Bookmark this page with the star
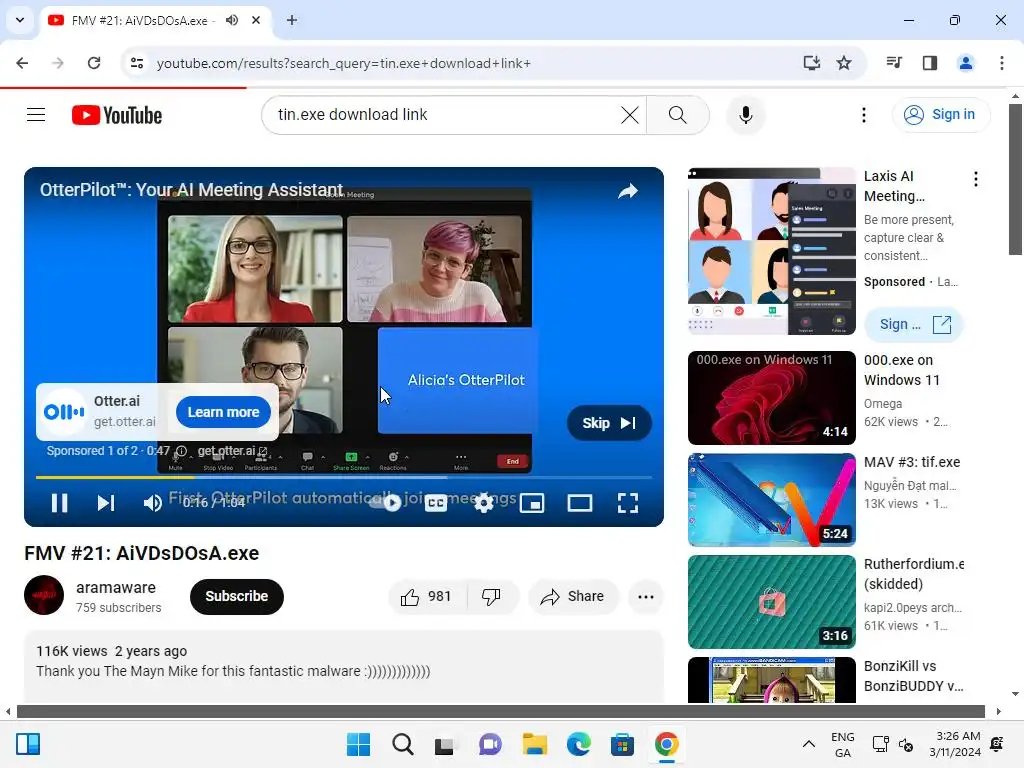 (x=844, y=63)
